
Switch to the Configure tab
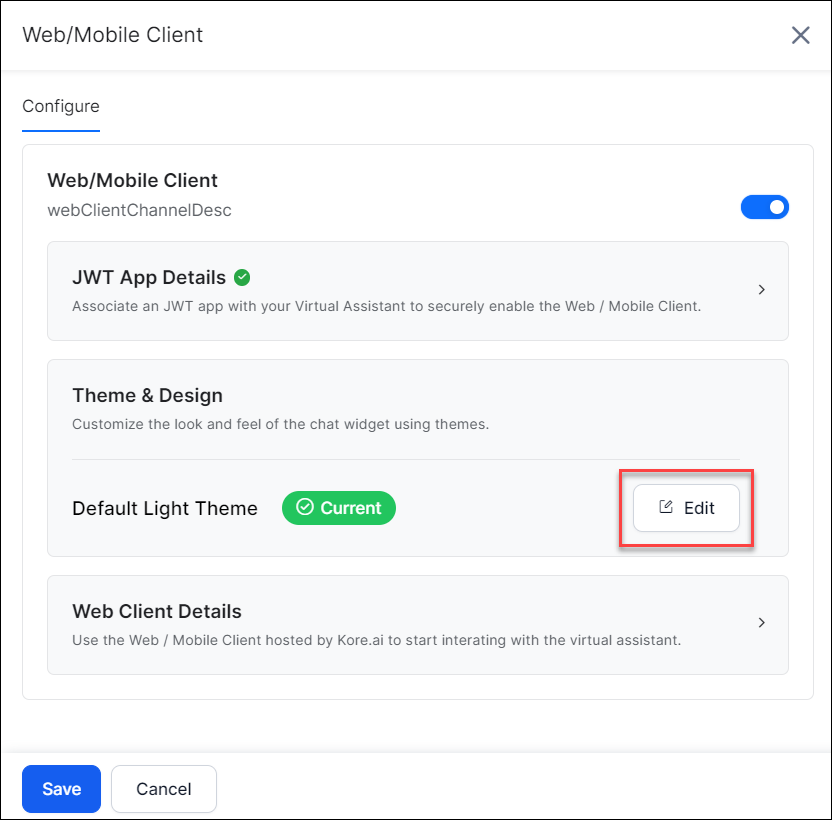[x=61, y=106]
